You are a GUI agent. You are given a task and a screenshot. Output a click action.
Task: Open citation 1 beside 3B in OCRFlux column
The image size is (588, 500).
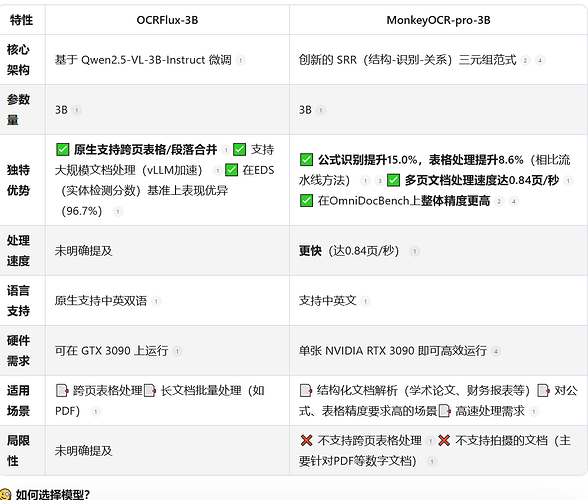pyautogui.click(x=76, y=110)
